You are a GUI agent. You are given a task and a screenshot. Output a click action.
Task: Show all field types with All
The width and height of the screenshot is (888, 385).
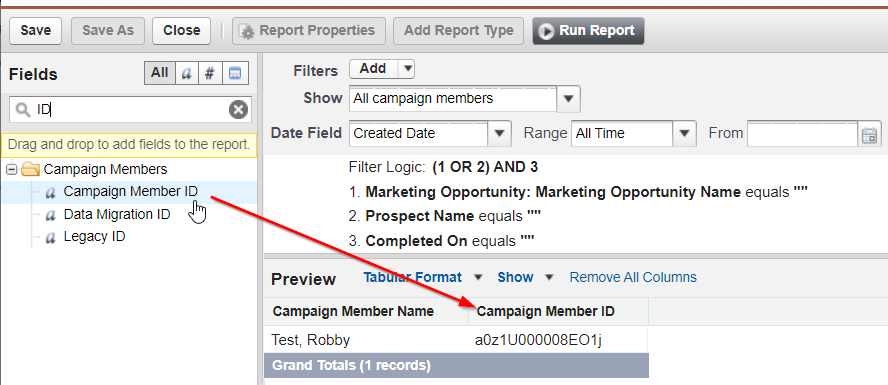tap(160, 73)
